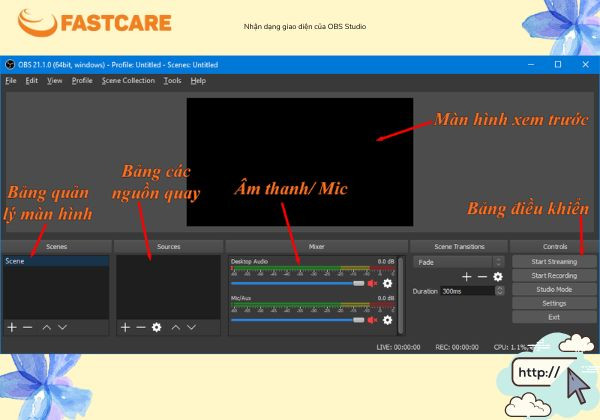Move scene up with arrow icon
This screenshot has height=420, width=600.
(x=47, y=327)
